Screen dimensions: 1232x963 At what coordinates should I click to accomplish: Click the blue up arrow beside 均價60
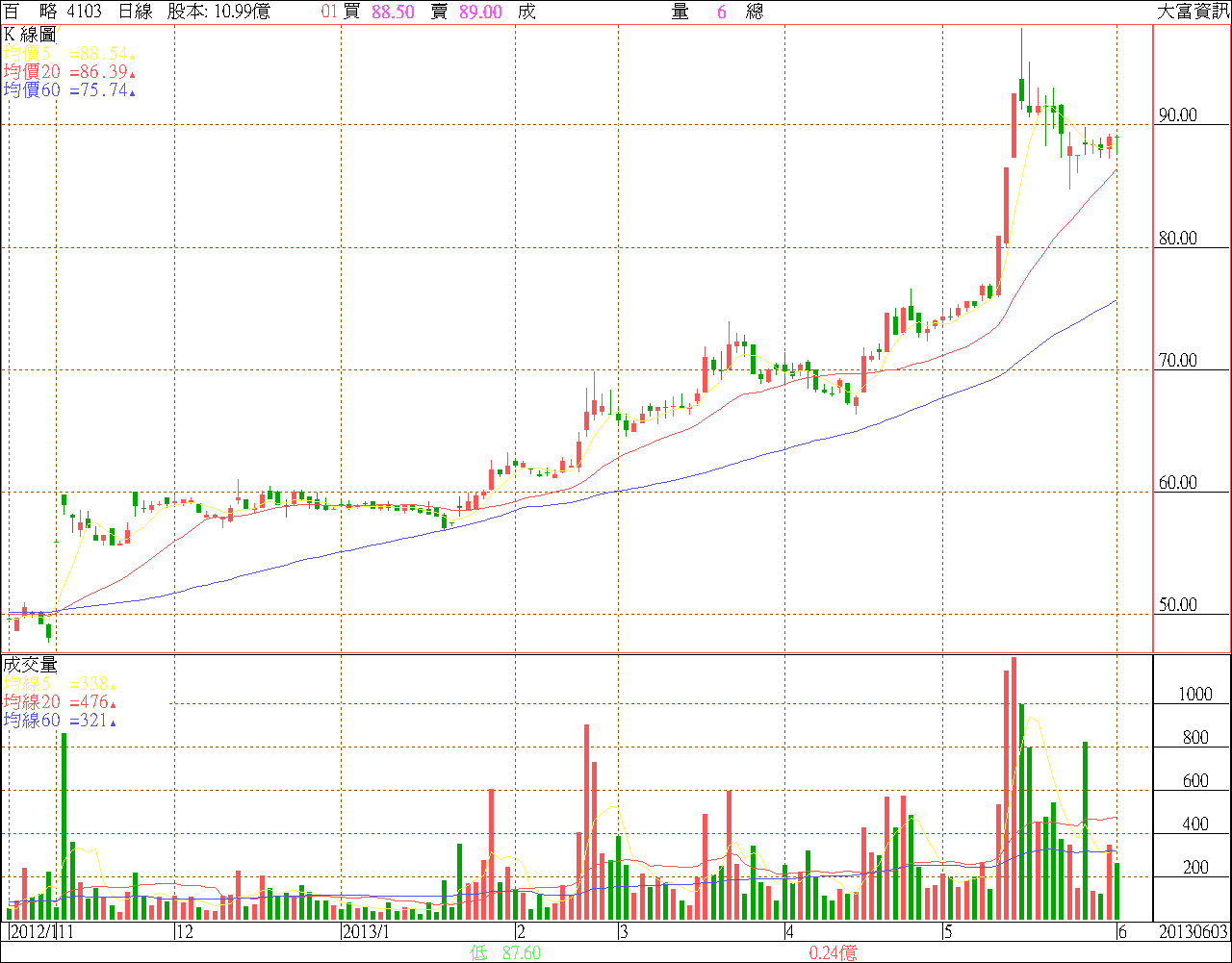(132, 92)
